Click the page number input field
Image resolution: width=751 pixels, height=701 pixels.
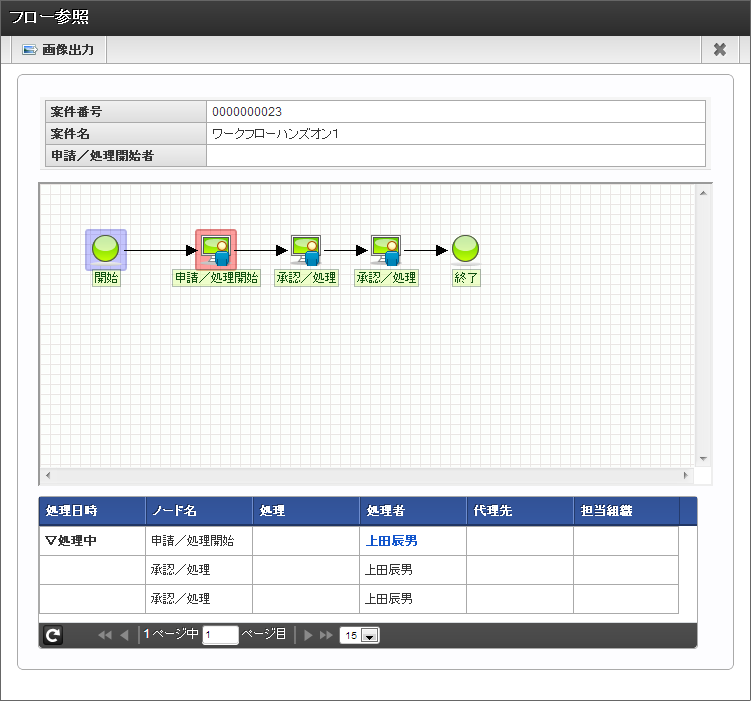pyautogui.click(x=220, y=635)
